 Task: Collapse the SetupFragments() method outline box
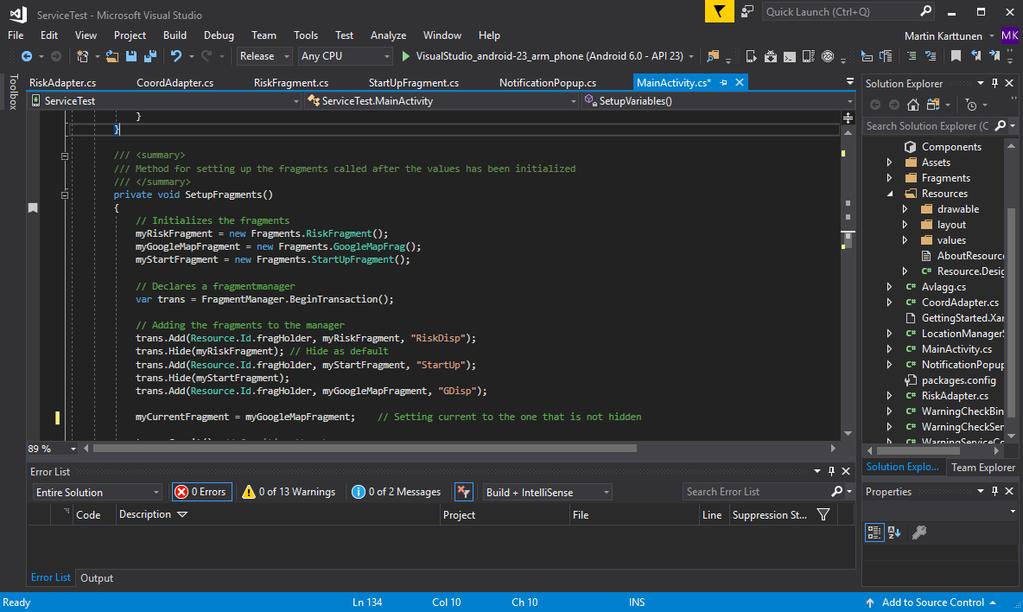click(x=64, y=195)
